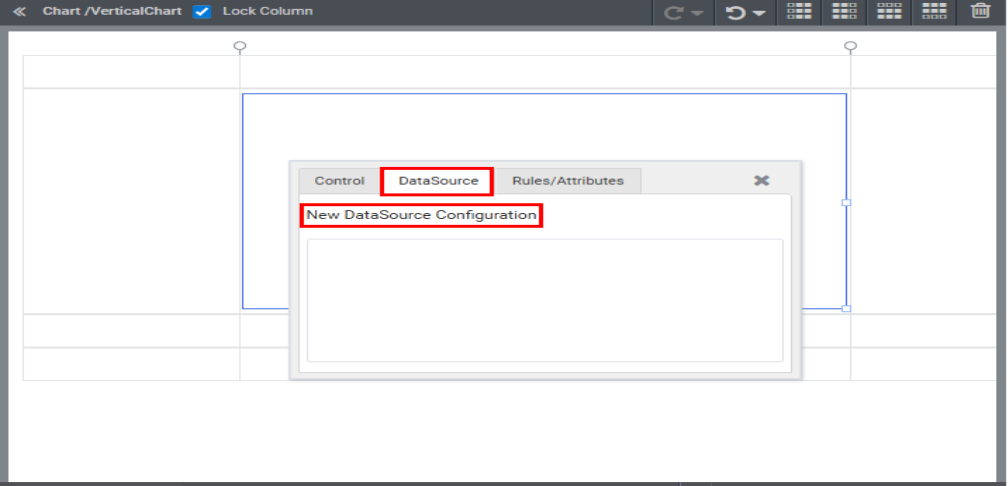This screenshot has width=1008, height=486.
Task: Click the right column resize circle handle
Action: [x=850, y=46]
